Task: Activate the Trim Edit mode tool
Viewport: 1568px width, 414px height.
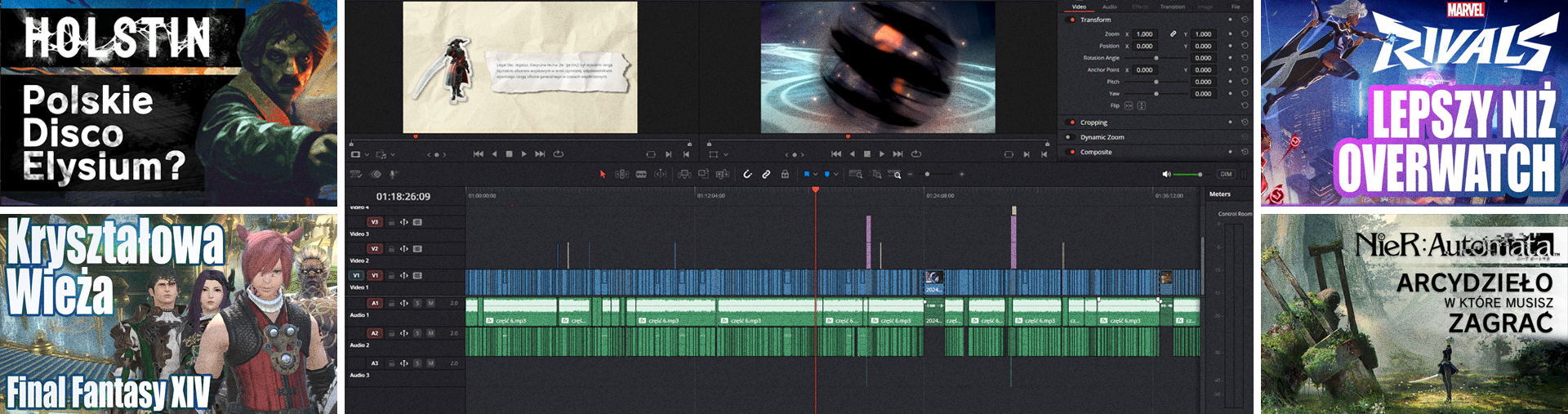Action: 621,174
